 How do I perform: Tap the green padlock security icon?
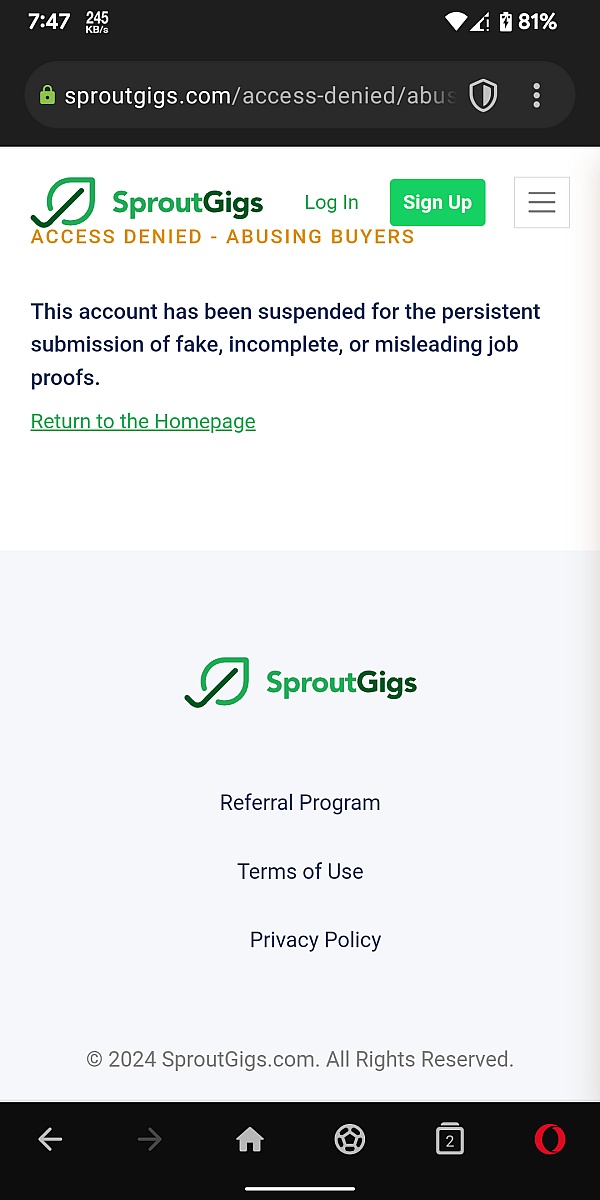coord(47,96)
